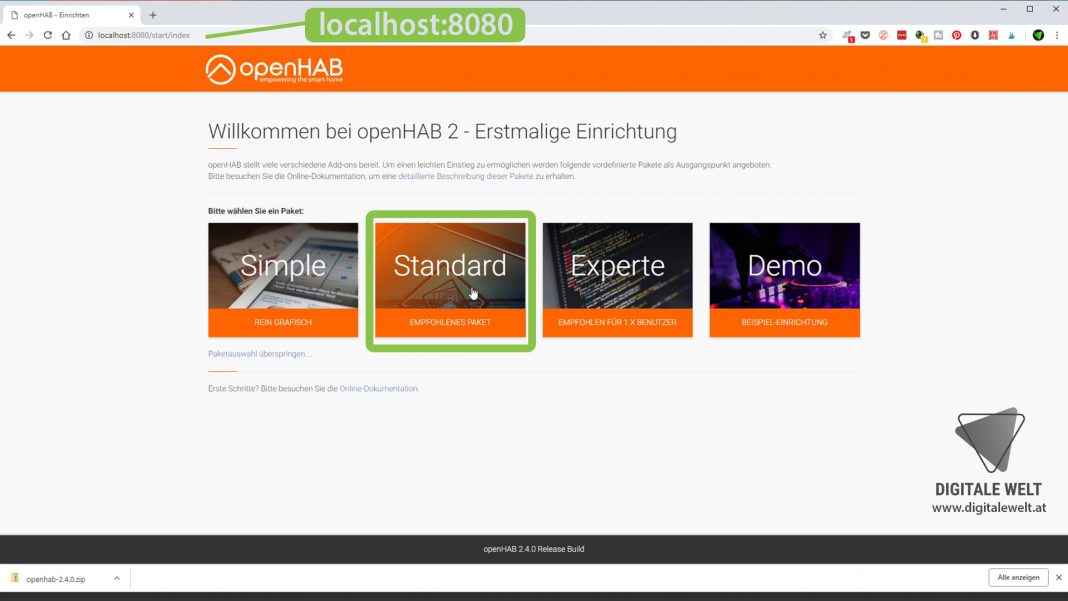Select the Demo Beispiel-Einrichtung package
Image resolution: width=1068 pixels, height=601 pixels.
pyautogui.click(x=784, y=280)
